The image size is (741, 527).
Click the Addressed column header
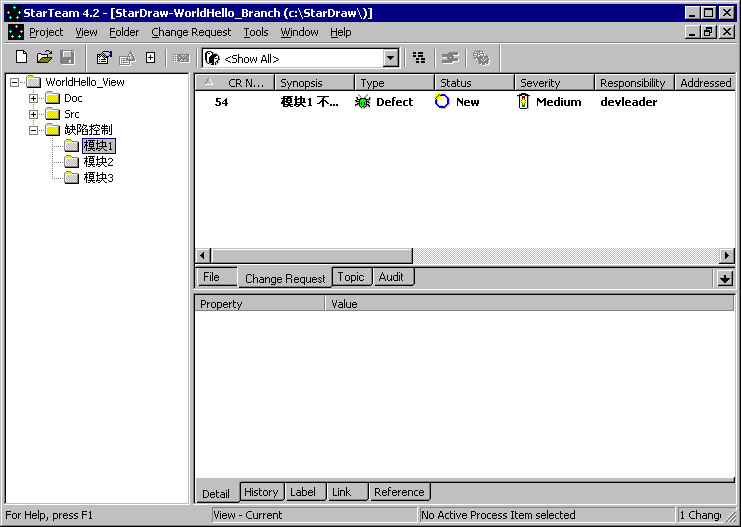point(705,83)
